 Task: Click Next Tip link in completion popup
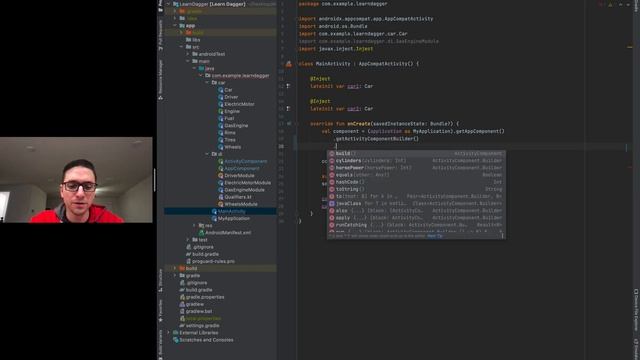tap(434, 236)
